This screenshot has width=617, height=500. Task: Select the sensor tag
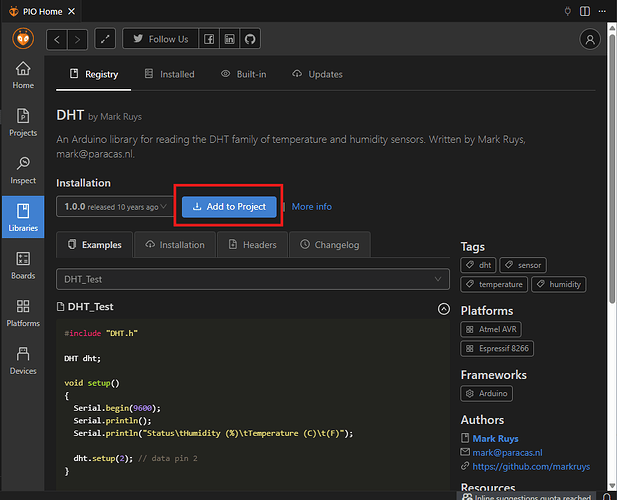click(x=525, y=265)
